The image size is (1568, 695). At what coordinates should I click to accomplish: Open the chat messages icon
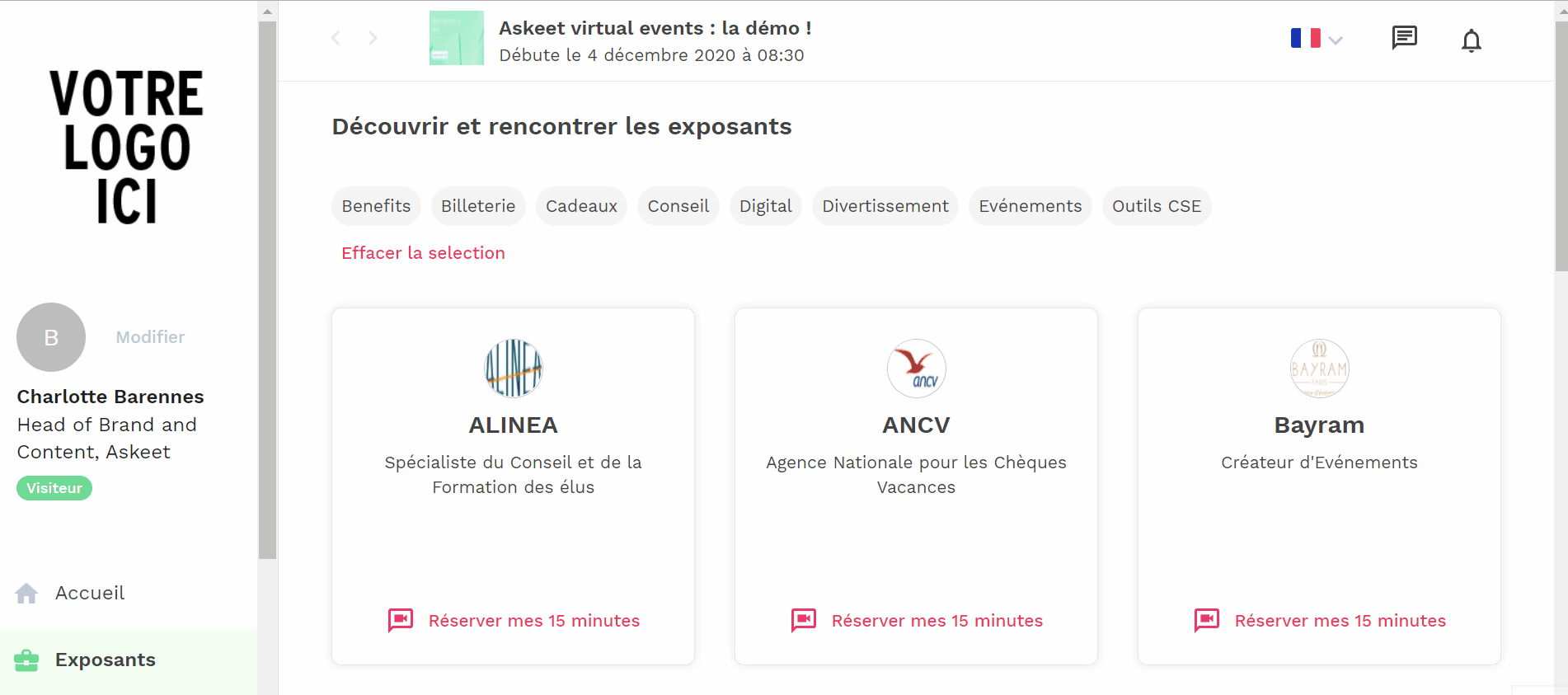pyautogui.click(x=1404, y=38)
